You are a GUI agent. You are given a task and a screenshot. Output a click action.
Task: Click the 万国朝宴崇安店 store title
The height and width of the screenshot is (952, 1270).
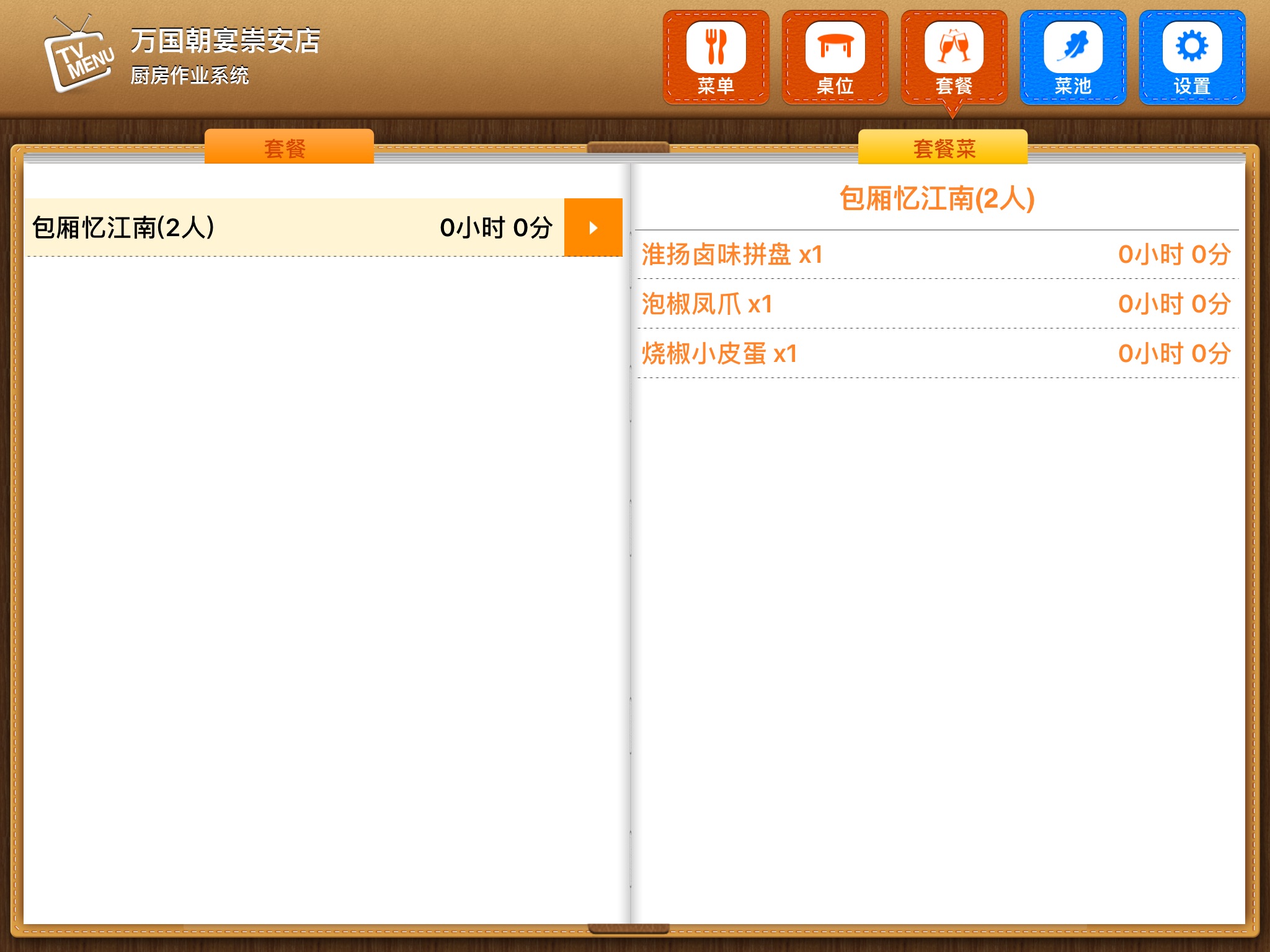[x=226, y=41]
